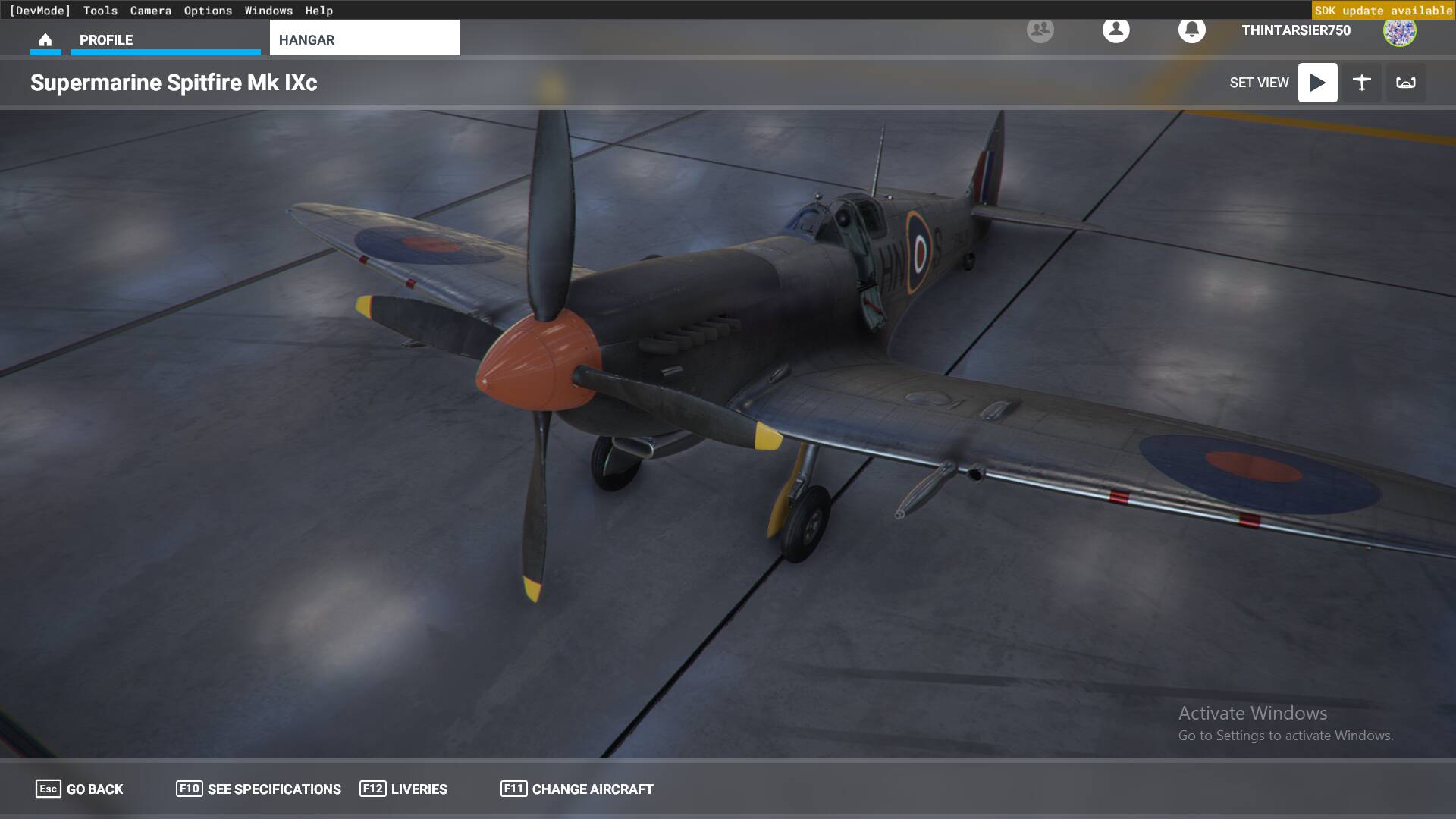Open the Options menu
The image size is (1456, 819).
coord(208,11)
